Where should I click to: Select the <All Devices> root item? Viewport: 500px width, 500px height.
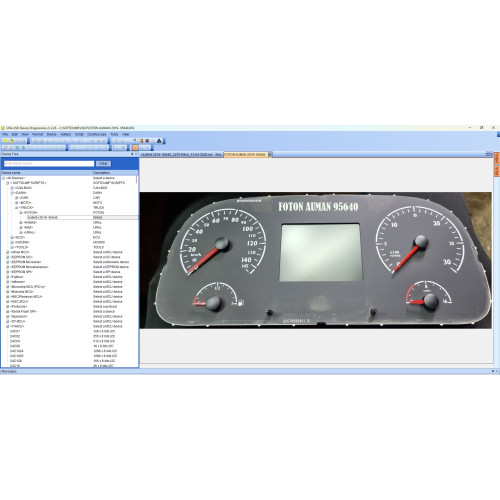coord(15,178)
